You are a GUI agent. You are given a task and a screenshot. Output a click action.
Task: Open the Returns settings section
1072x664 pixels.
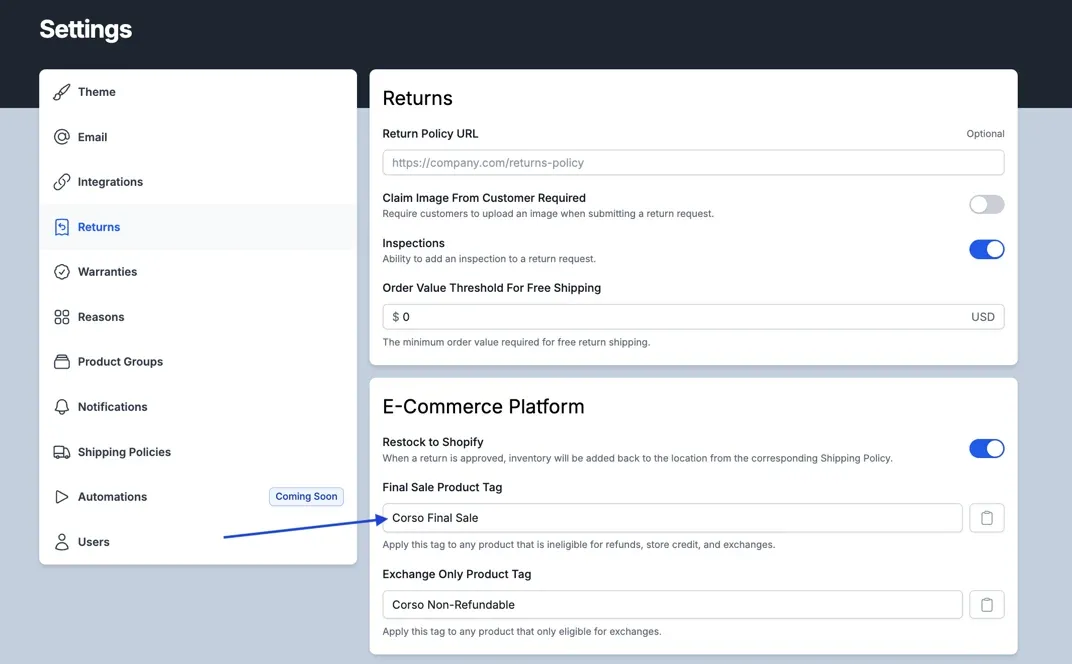[x=99, y=227]
